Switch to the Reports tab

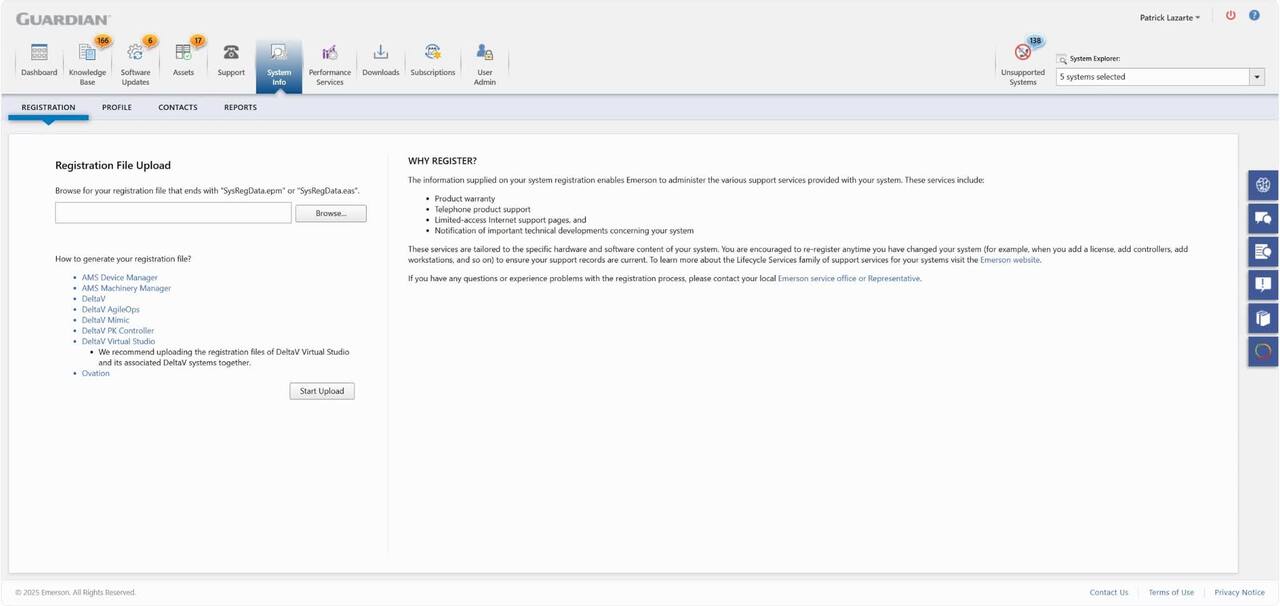[x=240, y=107]
